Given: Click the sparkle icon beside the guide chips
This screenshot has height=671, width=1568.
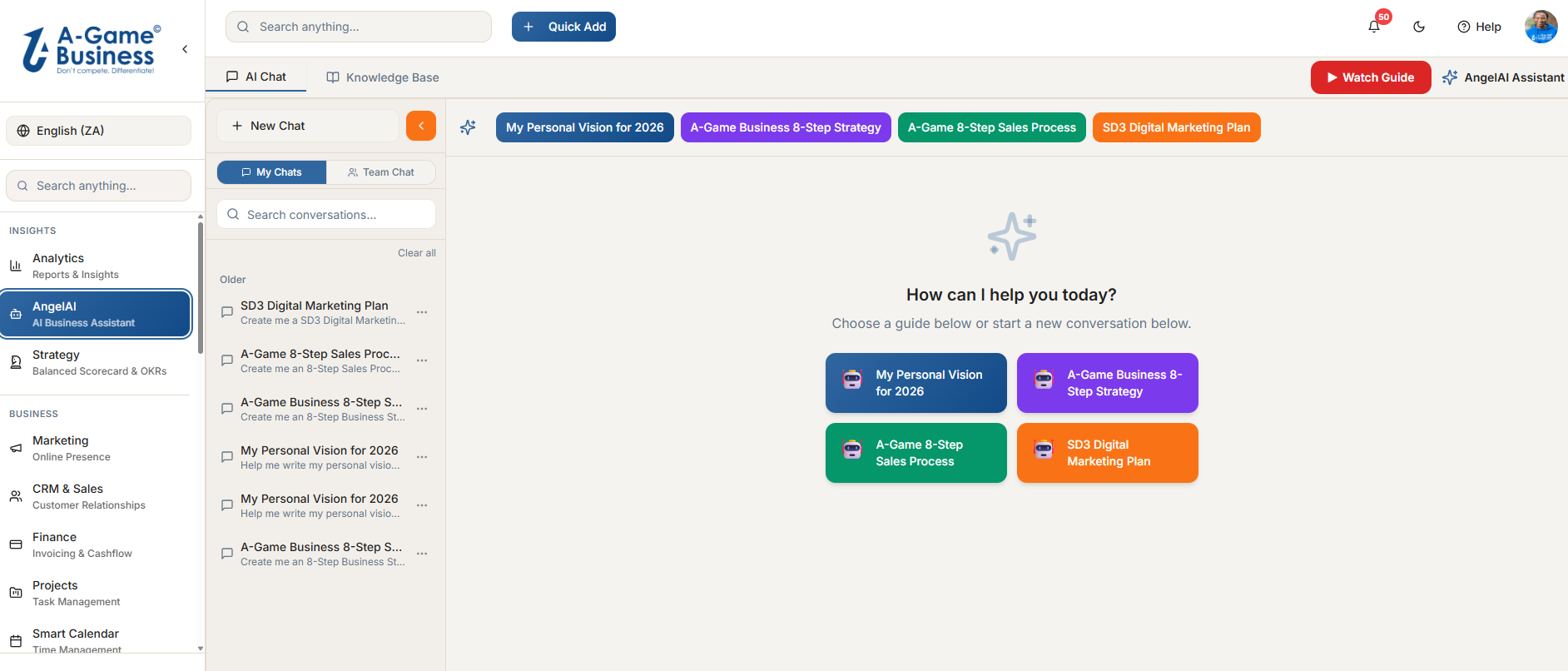Looking at the screenshot, I should coord(469,127).
